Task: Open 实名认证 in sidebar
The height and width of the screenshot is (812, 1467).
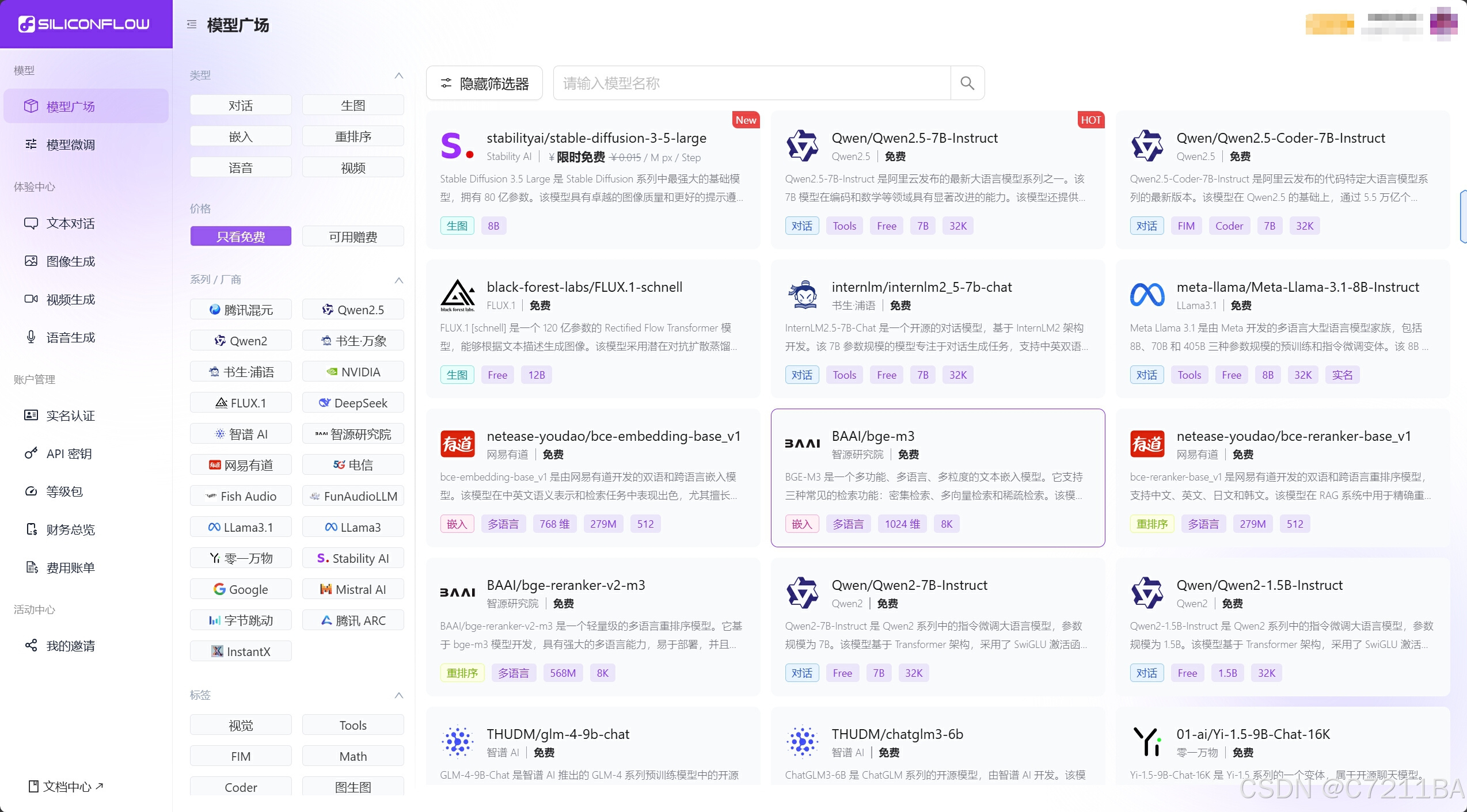Action: pyautogui.click(x=86, y=415)
